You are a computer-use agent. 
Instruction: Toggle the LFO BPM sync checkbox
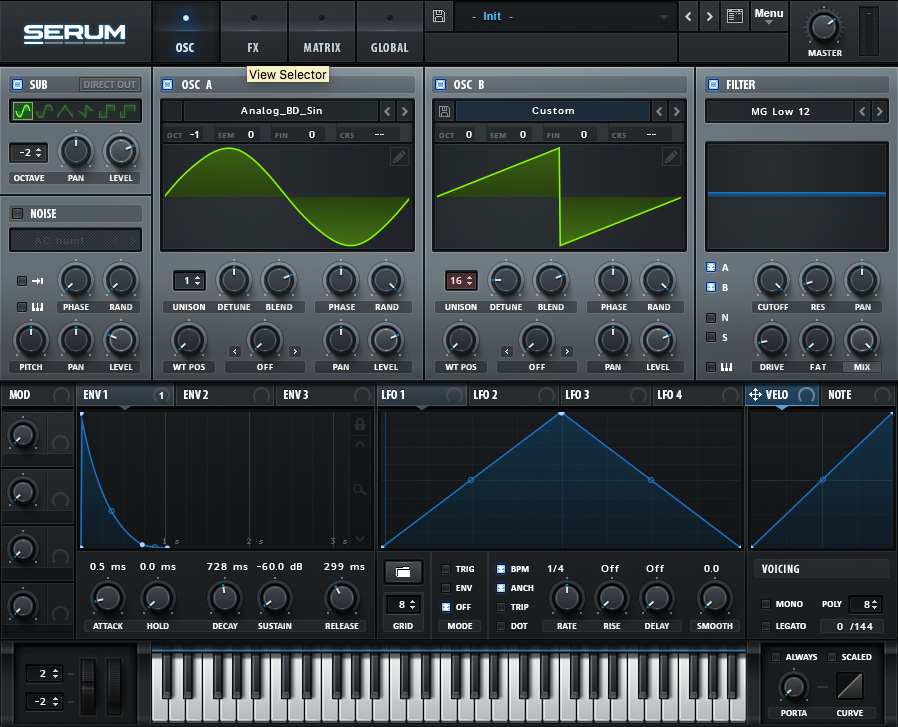[x=501, y=569]
